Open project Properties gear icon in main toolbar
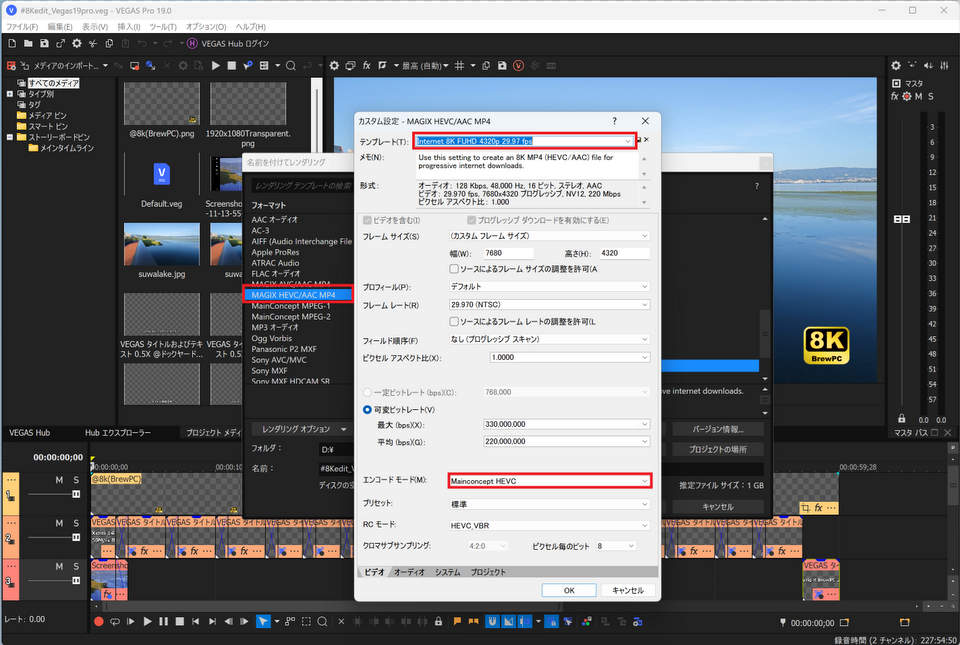 point(74,44)
